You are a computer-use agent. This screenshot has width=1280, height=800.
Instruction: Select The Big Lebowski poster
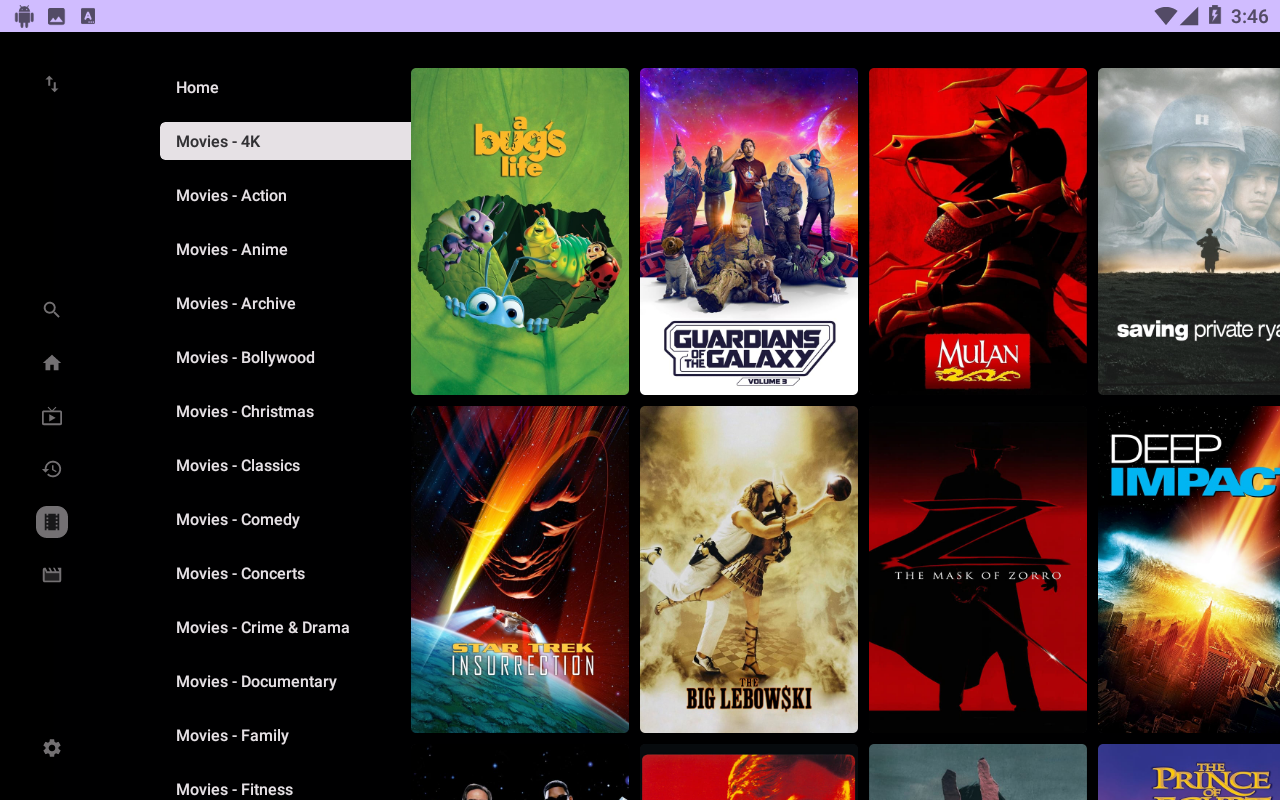[x=749, y=569]
